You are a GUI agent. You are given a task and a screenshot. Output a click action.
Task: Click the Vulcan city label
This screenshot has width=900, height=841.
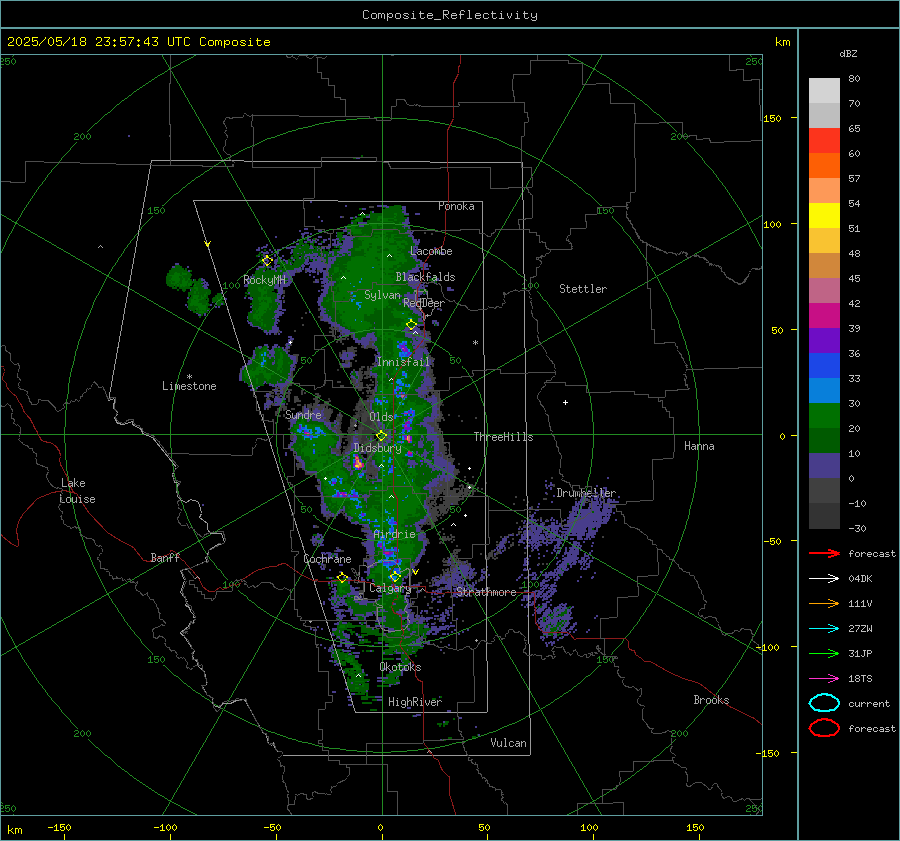(509, 743)
